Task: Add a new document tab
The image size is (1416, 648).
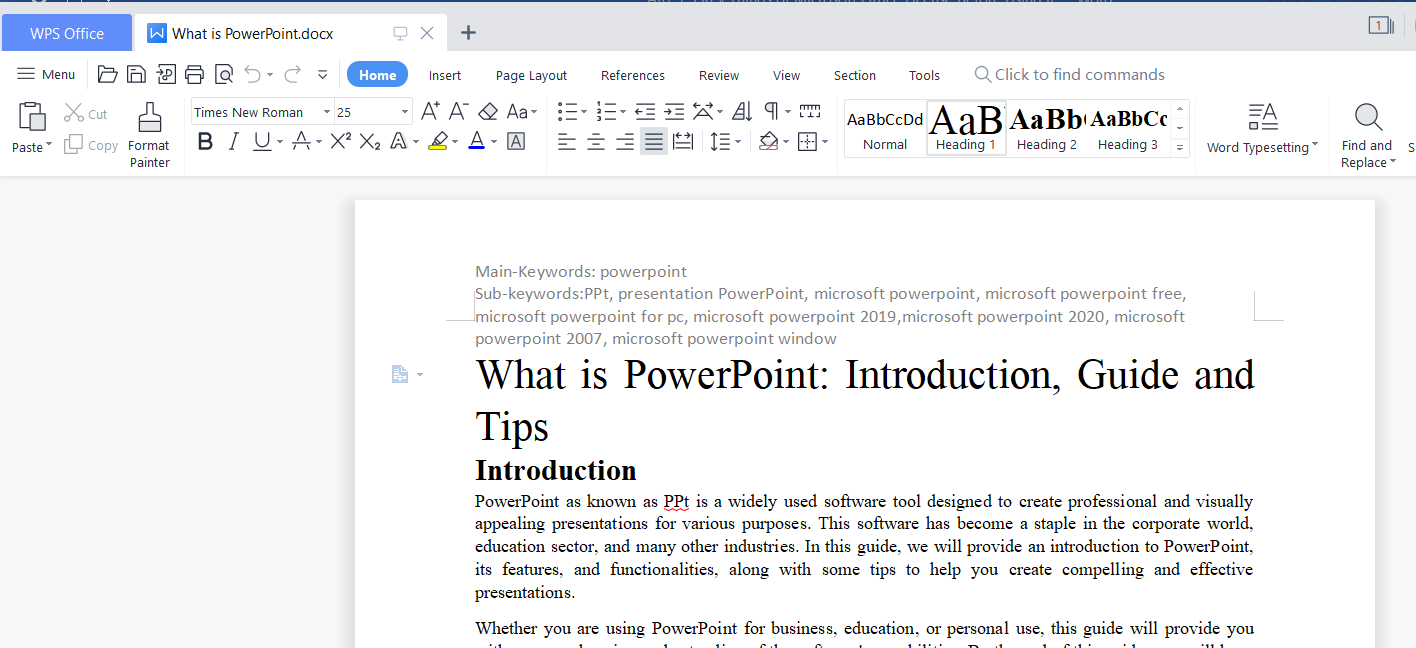Action: pos(468,33)
